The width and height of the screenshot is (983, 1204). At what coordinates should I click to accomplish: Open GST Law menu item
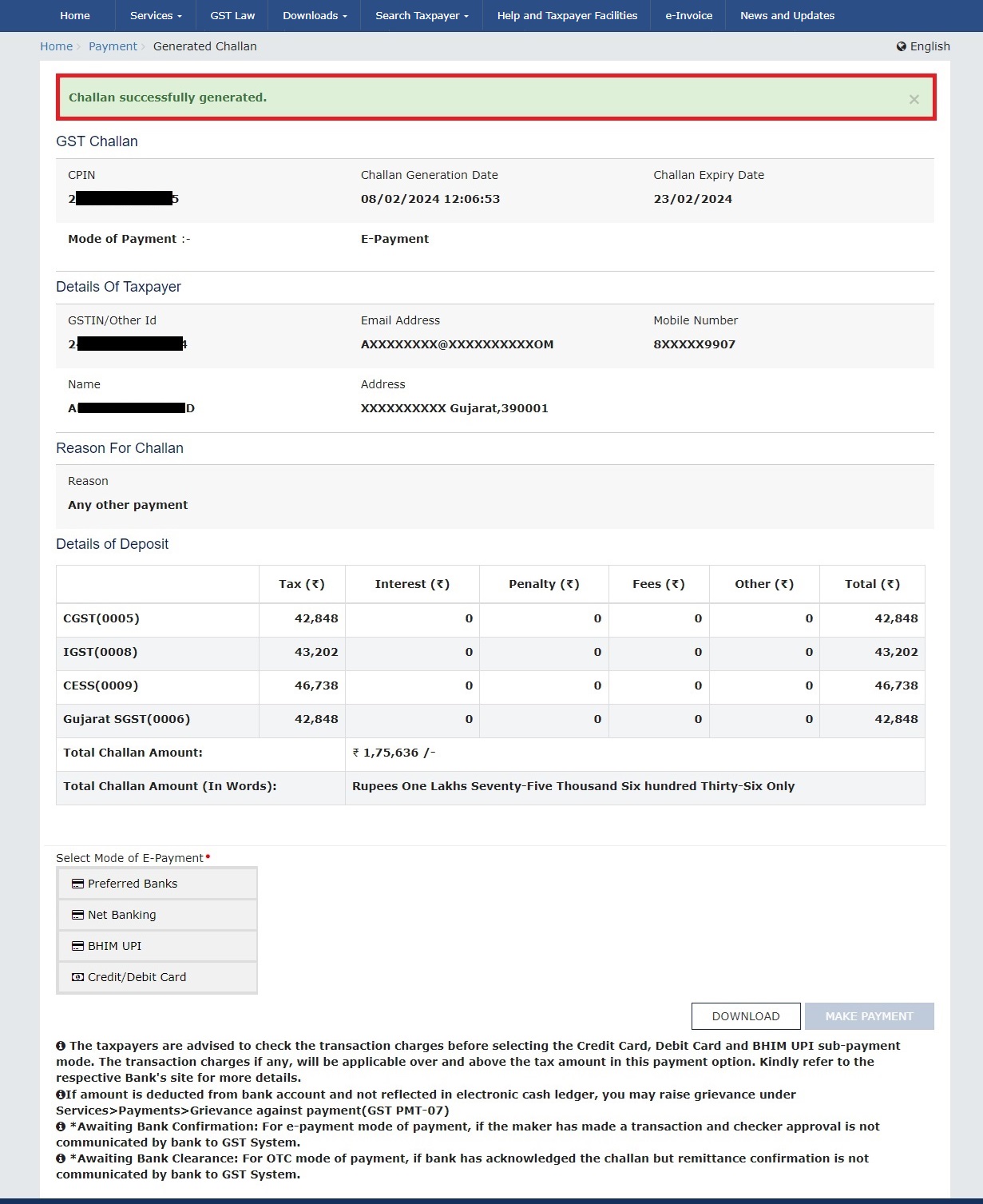click(x=232, y=15)
